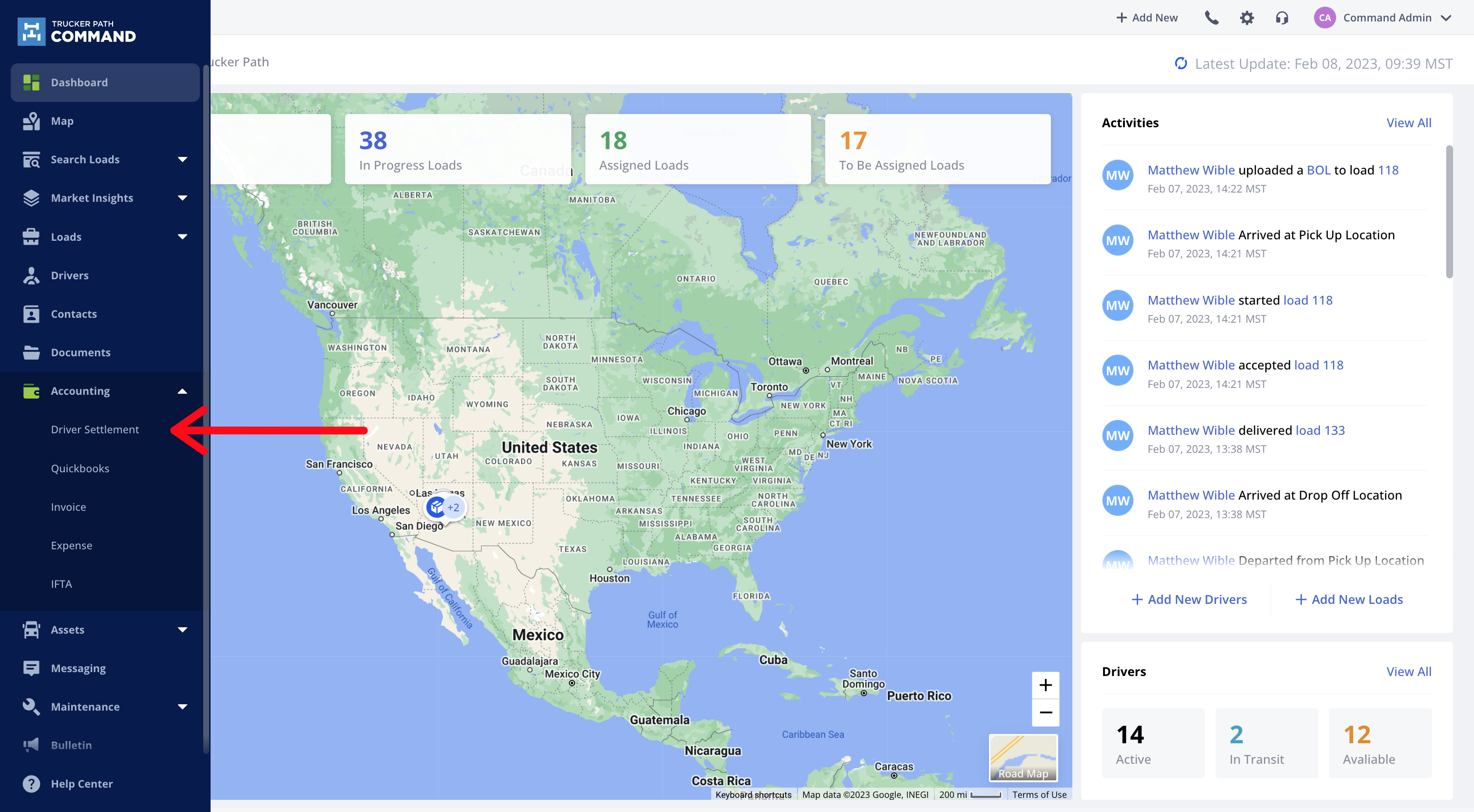Screen dimensions: 1474x812
Task: Open load 133 link in delivered activity
Action: pyautogui.click(x=1320, y=430)
